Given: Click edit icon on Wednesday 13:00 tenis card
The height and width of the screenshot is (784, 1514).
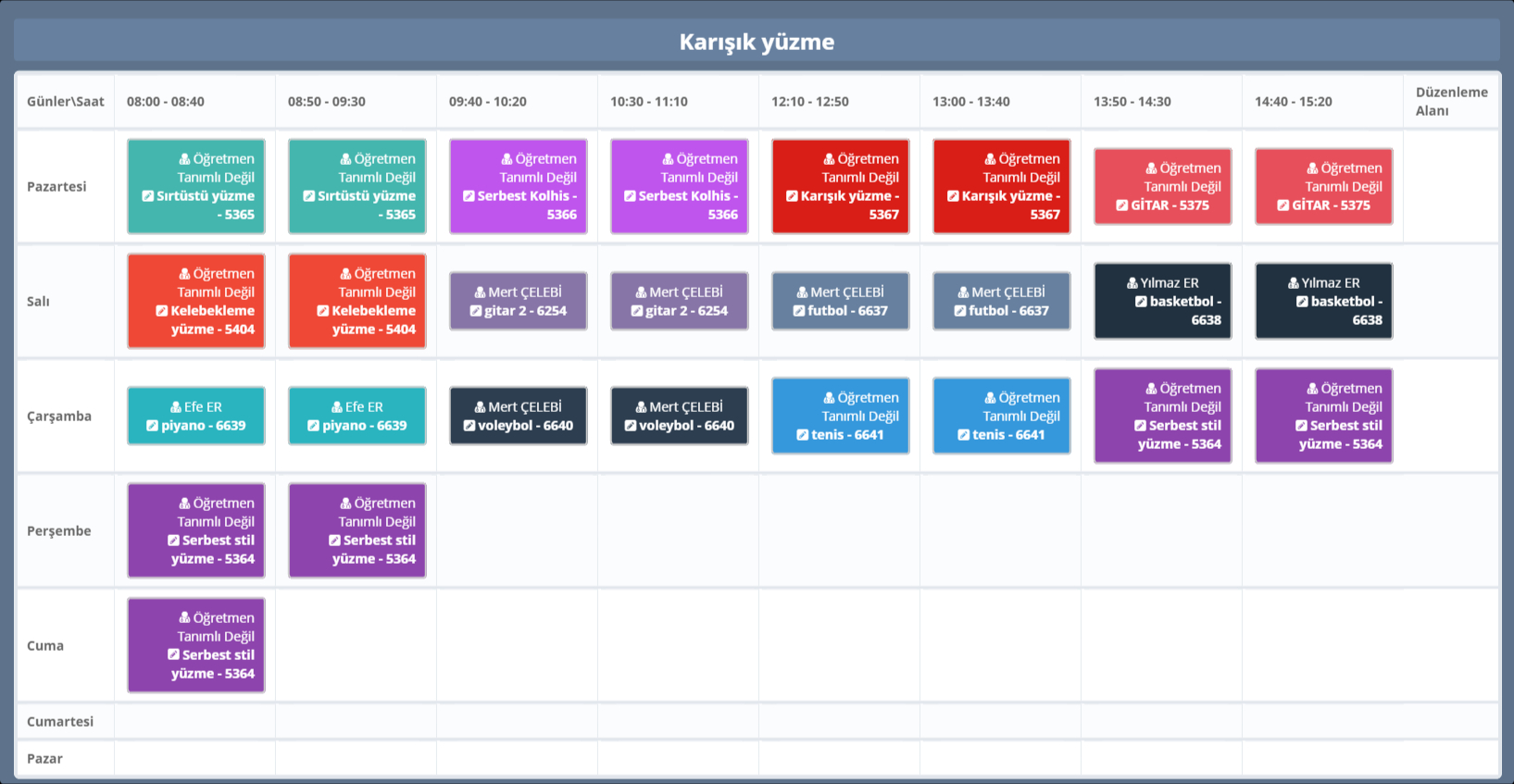Looking at the screenshot, I should pyautogui.click(x=963, y=435).
